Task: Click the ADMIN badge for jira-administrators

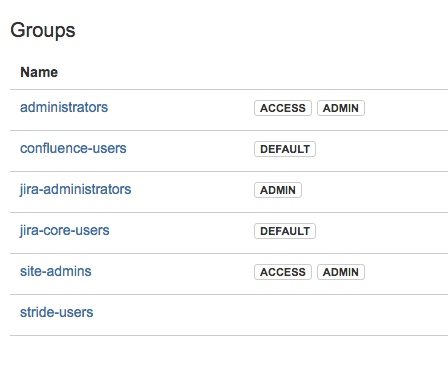Action: [278, 190]
